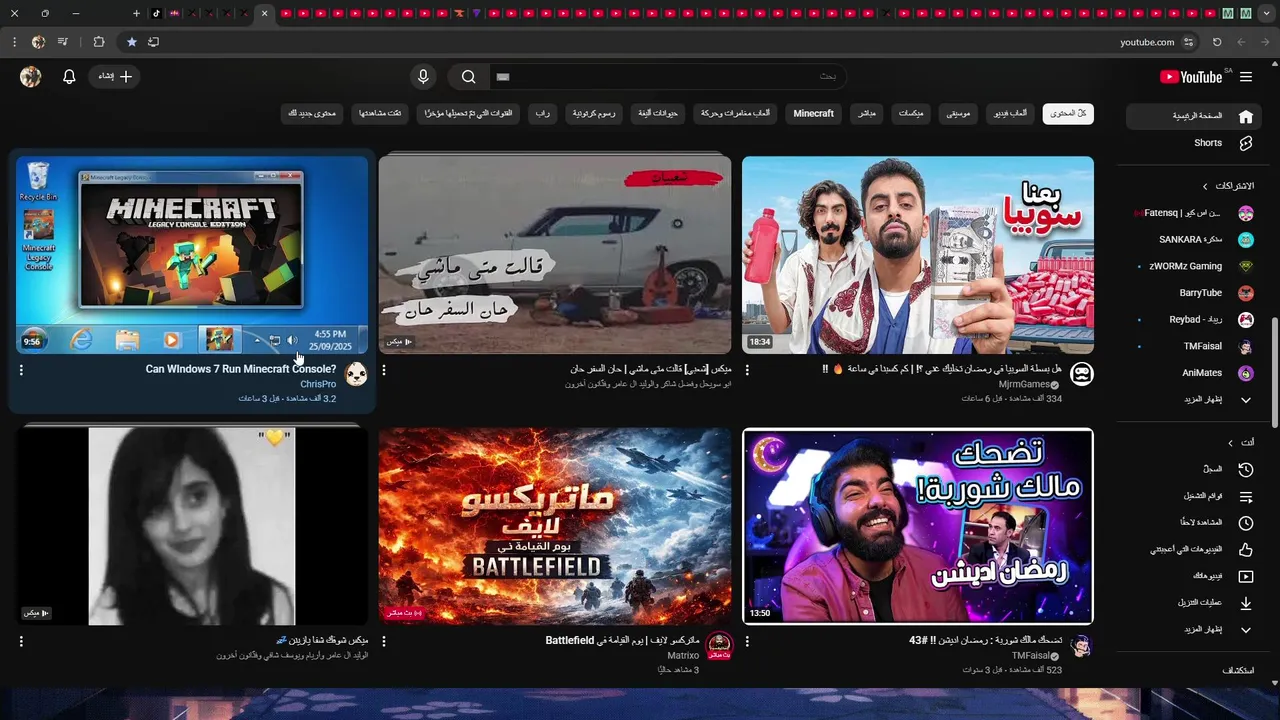Click the Create (إنشاء) plus button

pos(115,77)
